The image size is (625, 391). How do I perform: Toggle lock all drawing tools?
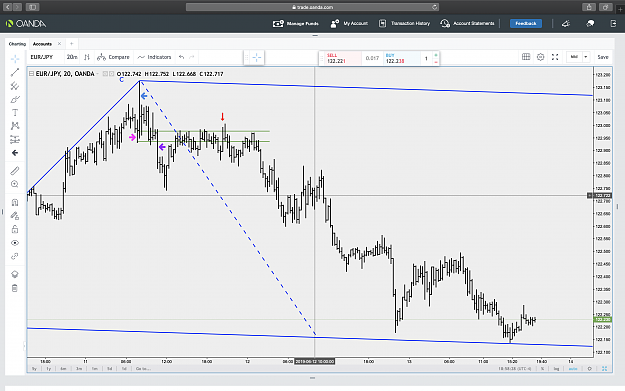tap(15, 229)
